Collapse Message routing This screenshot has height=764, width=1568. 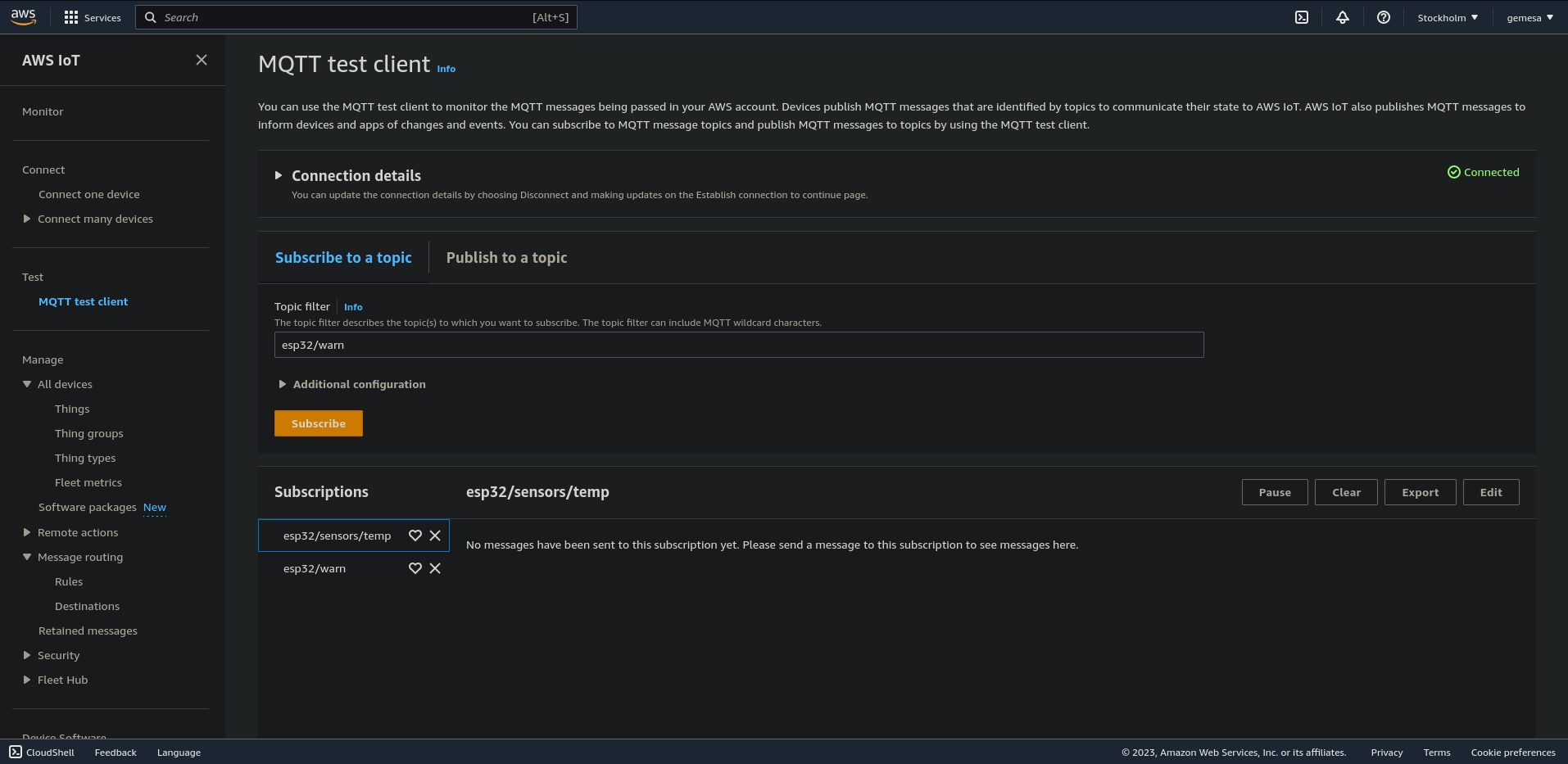(27, 557)
